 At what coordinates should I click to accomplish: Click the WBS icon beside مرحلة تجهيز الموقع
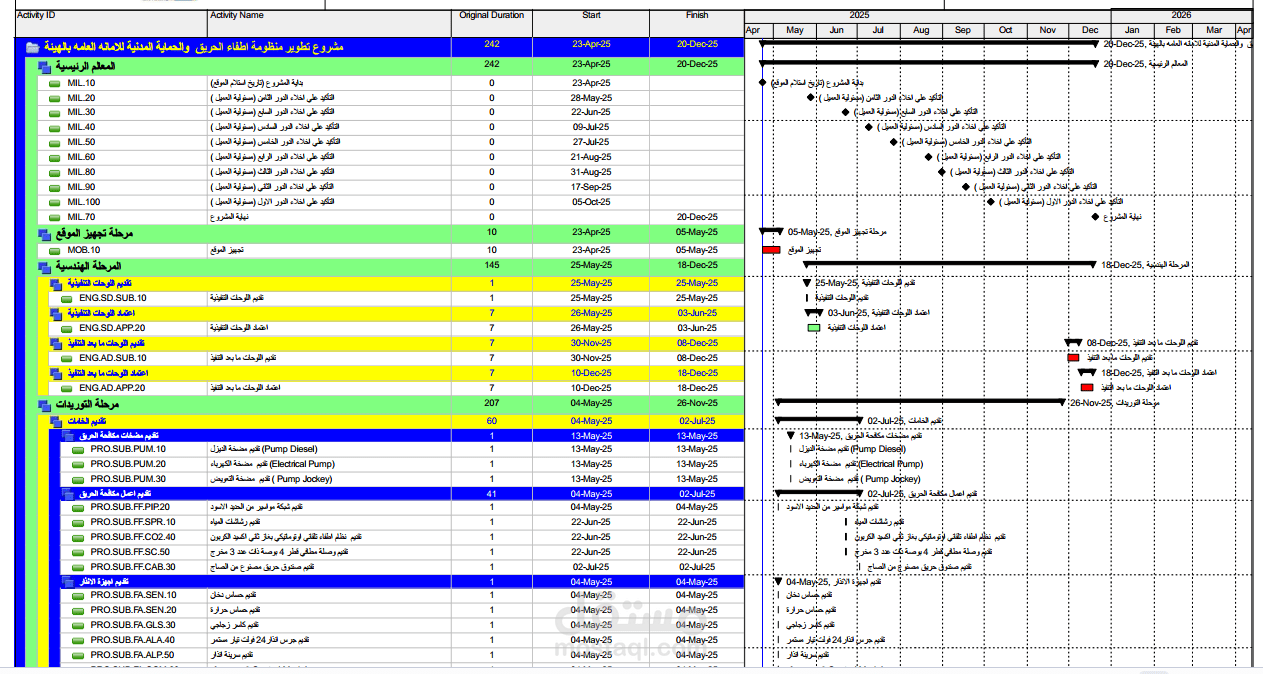click(x=44, y=233)
